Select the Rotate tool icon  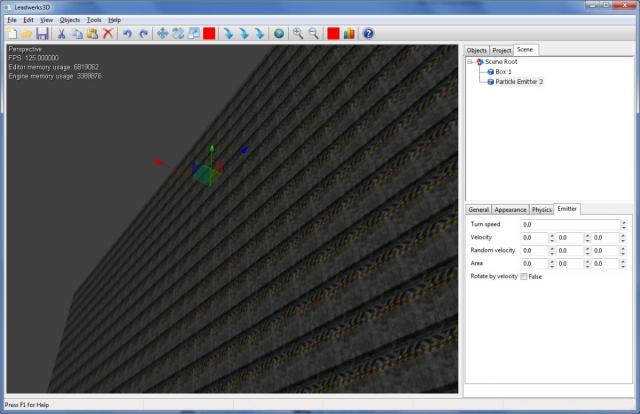click(x=178, y=33)
